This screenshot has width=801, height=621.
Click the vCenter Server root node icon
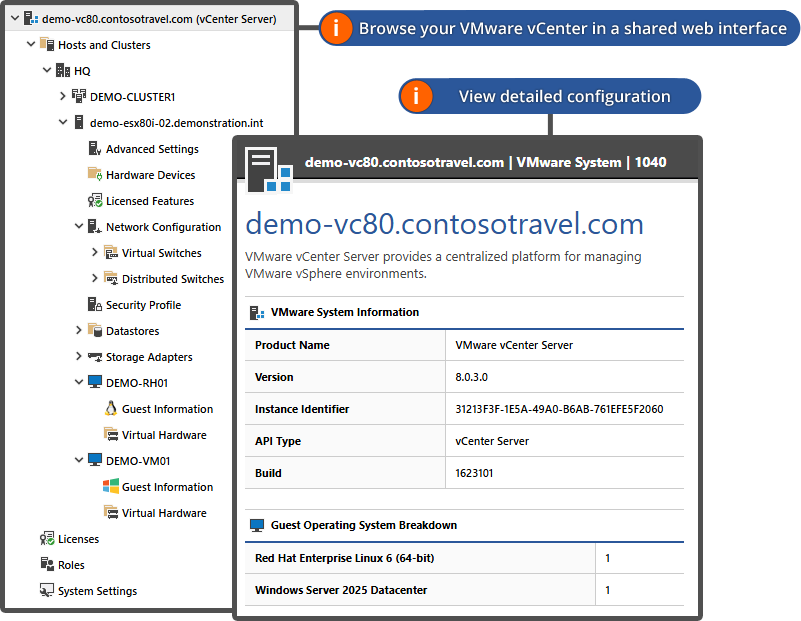click(x=31, y=19)
